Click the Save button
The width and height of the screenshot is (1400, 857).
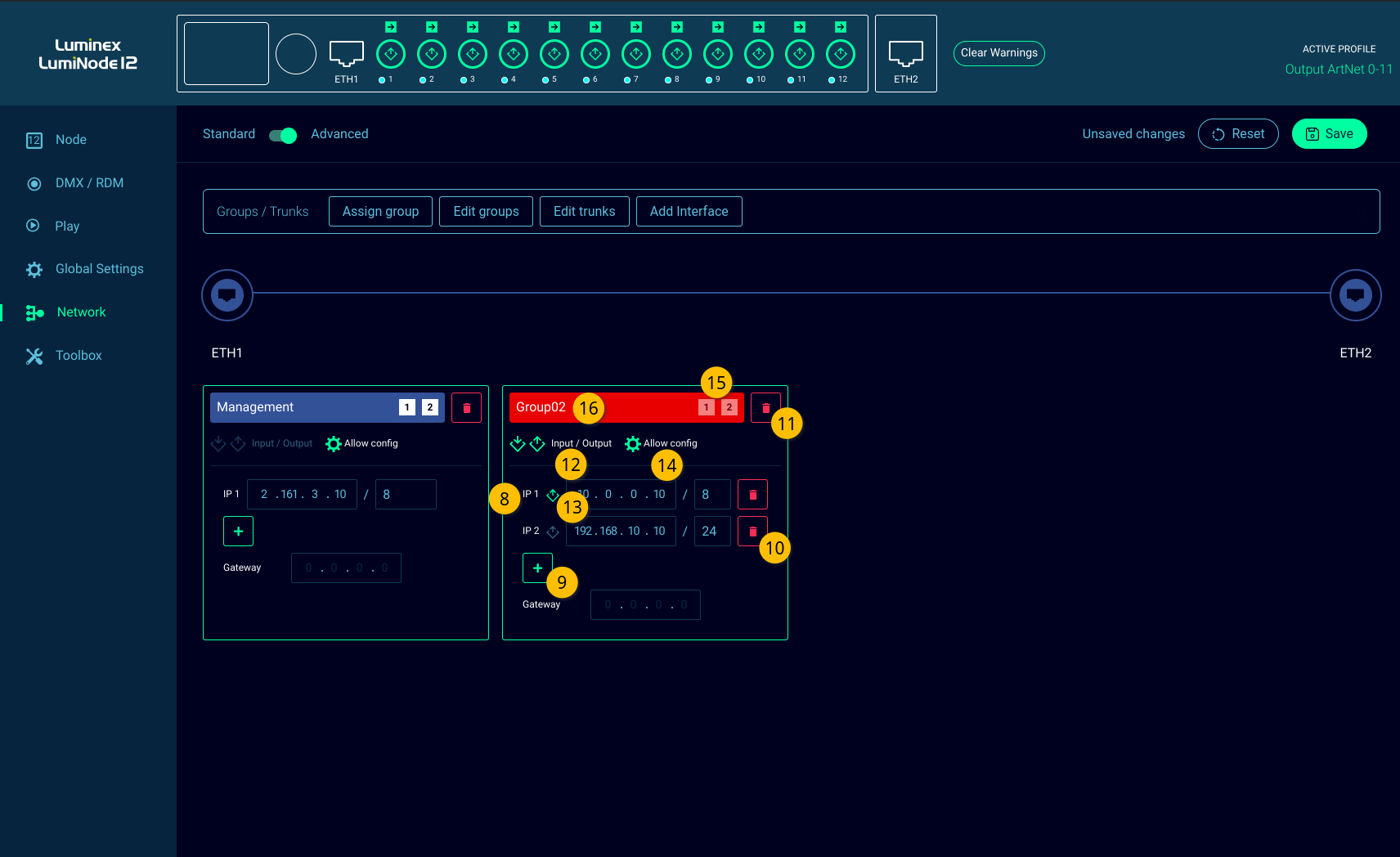1329,134
